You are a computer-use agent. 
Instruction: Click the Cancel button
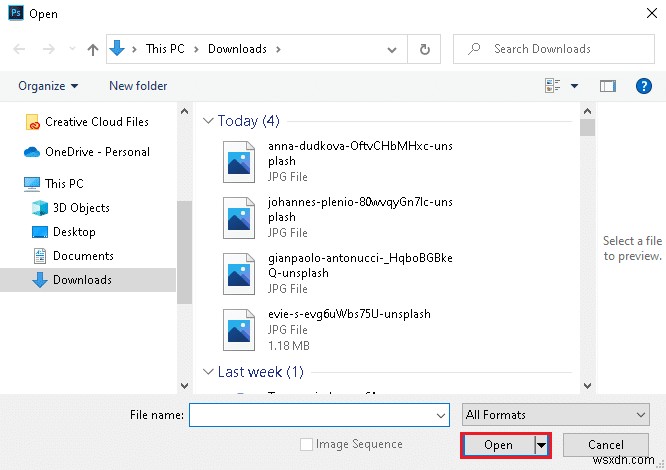(606, 445)
